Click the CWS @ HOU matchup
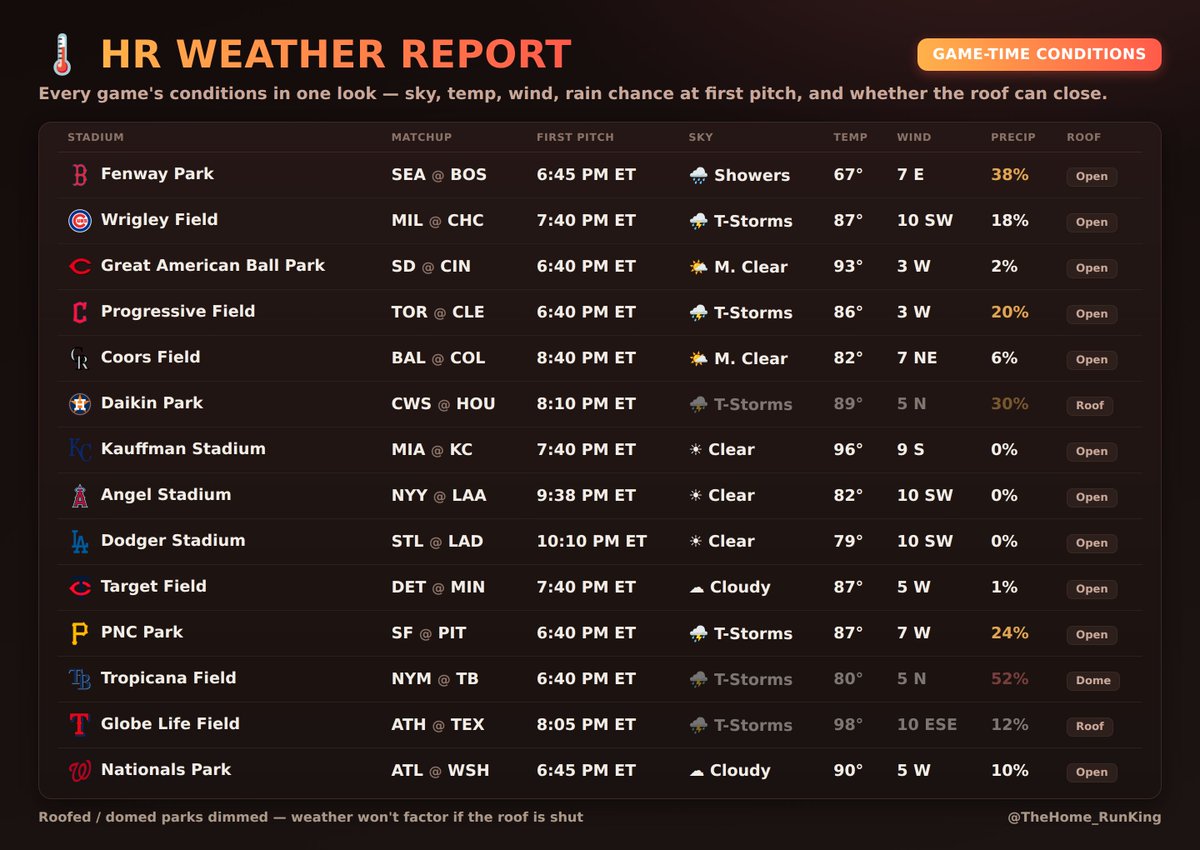This screenshot has width=1200, height=850. click(443, 404)
